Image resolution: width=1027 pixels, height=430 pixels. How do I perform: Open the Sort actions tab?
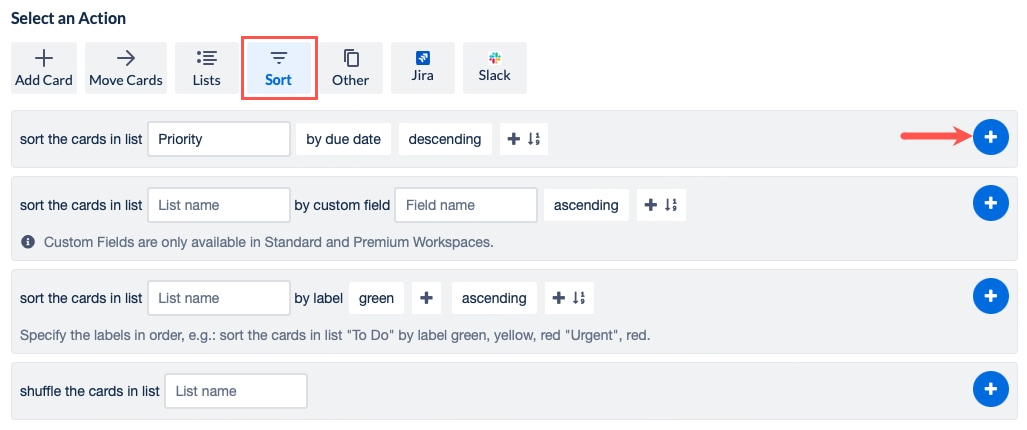pos(279,68)
